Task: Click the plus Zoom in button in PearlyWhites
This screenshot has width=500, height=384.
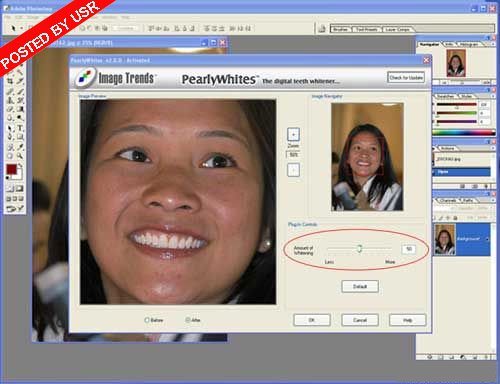Action: [x=293, y=135]
